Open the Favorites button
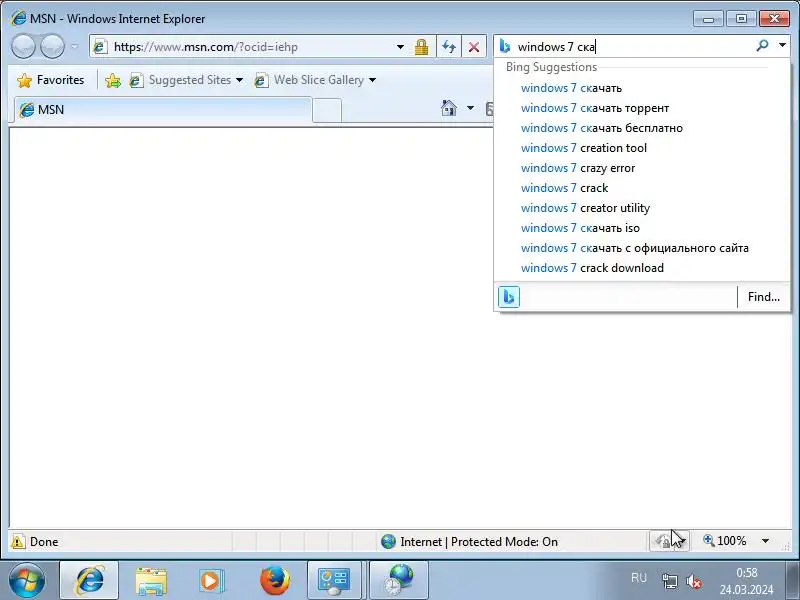 [50, 80]
